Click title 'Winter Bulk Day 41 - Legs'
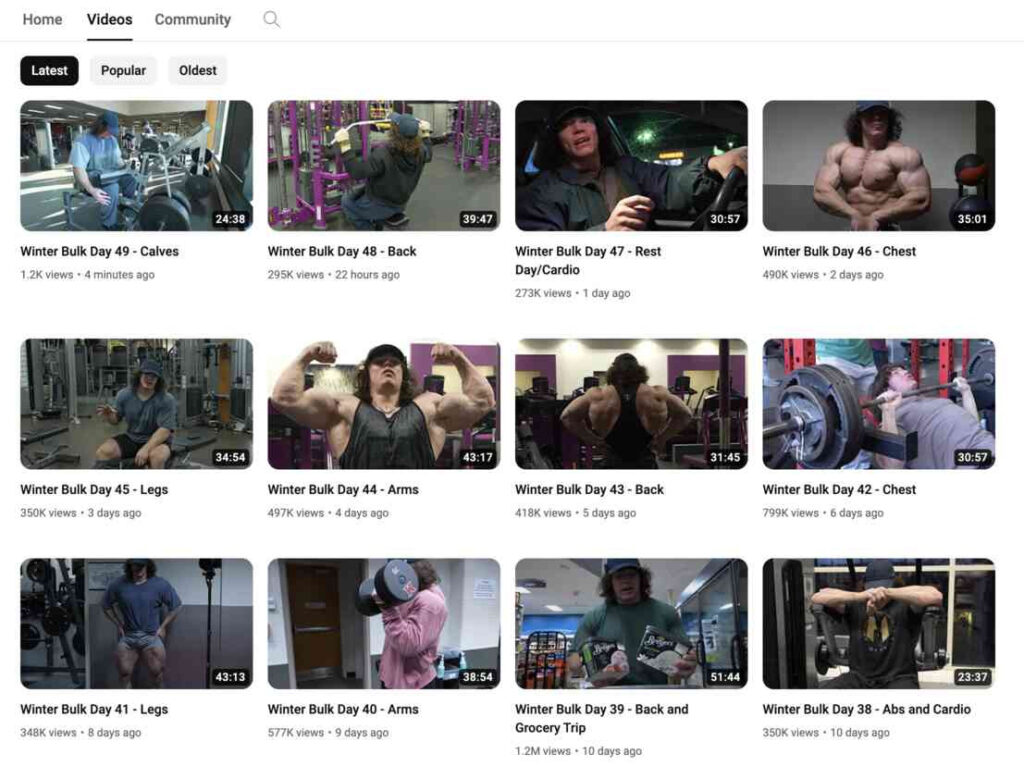Screen dimensions: 1024x766 coord(94,709)
